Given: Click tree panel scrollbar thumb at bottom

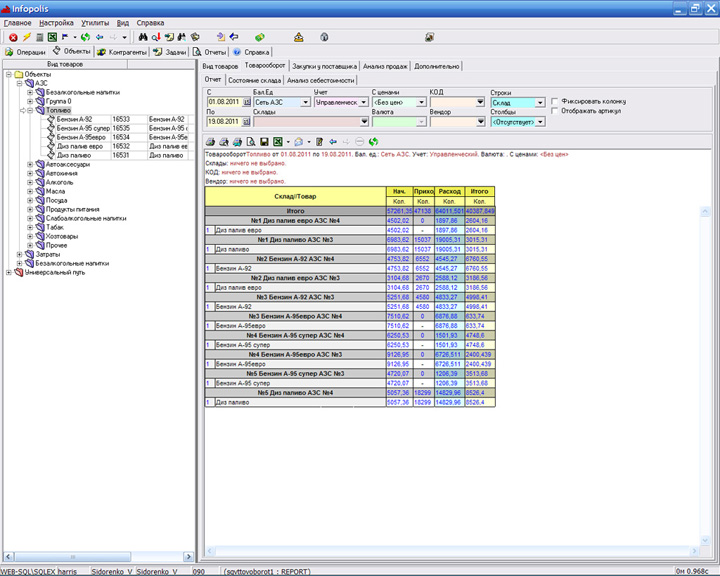Looking at the screenshot, I should [x=73, y=557].
